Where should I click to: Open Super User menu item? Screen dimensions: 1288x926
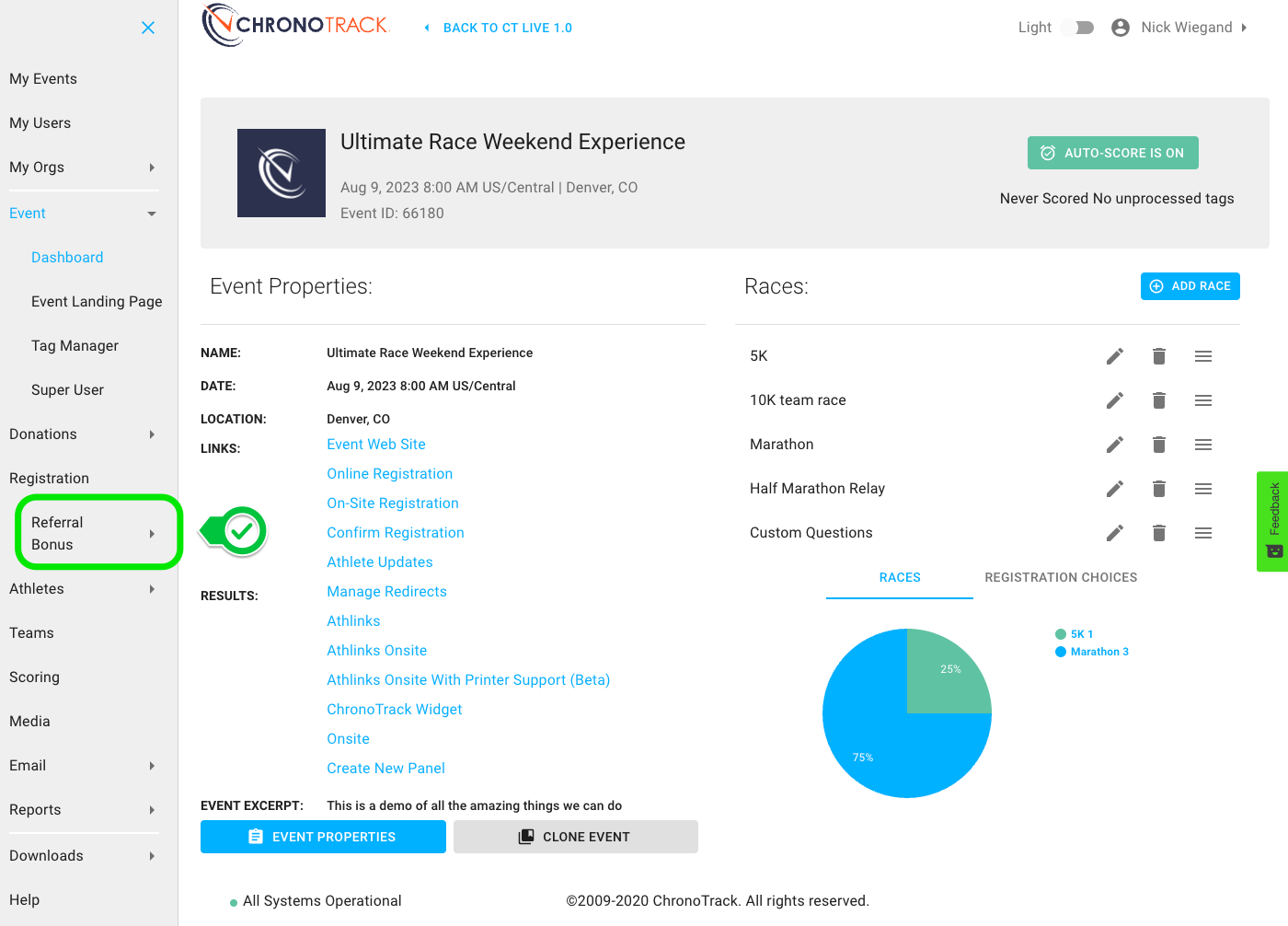(67, 390)
